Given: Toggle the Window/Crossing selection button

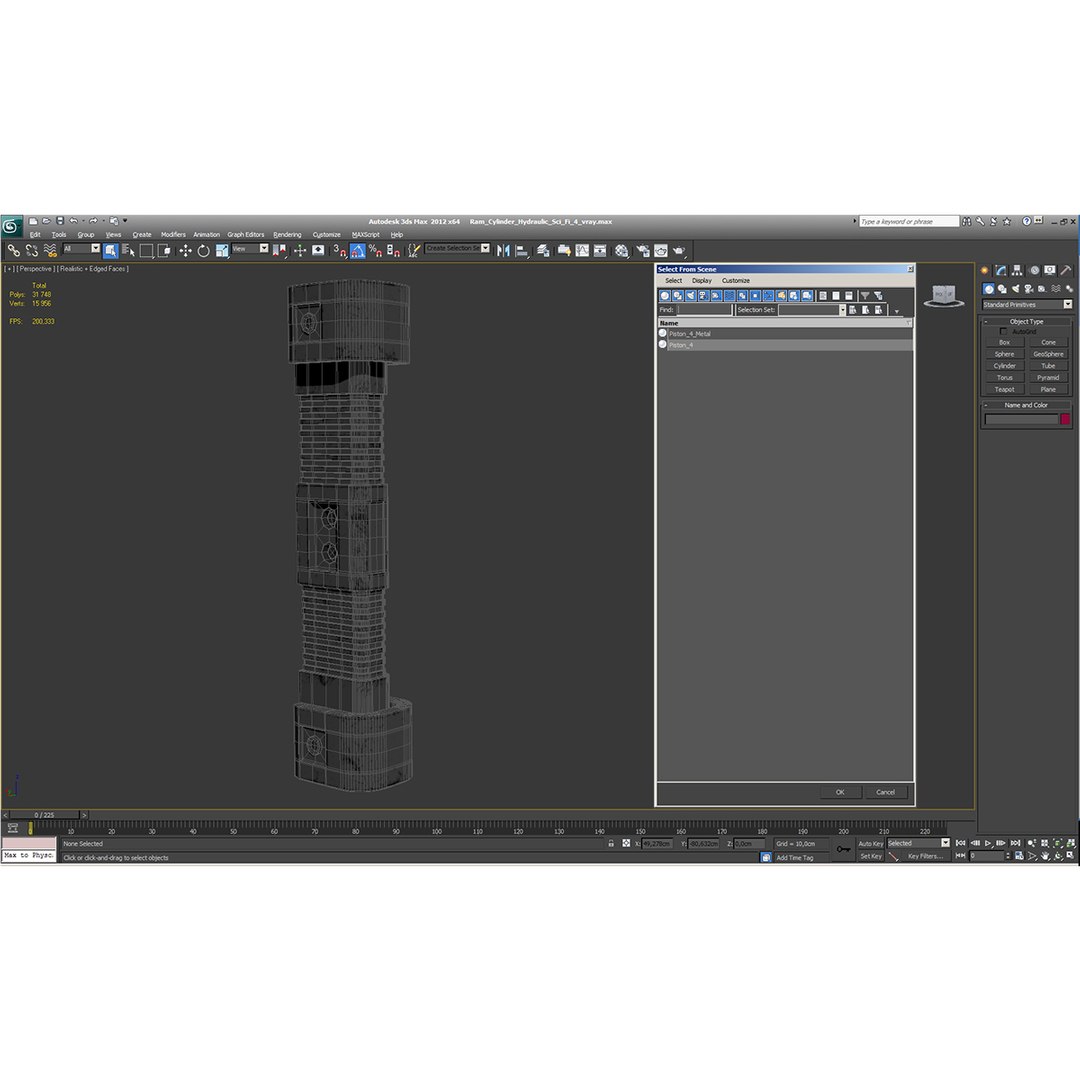Looking at the screenshot, I should click(164, 251).
